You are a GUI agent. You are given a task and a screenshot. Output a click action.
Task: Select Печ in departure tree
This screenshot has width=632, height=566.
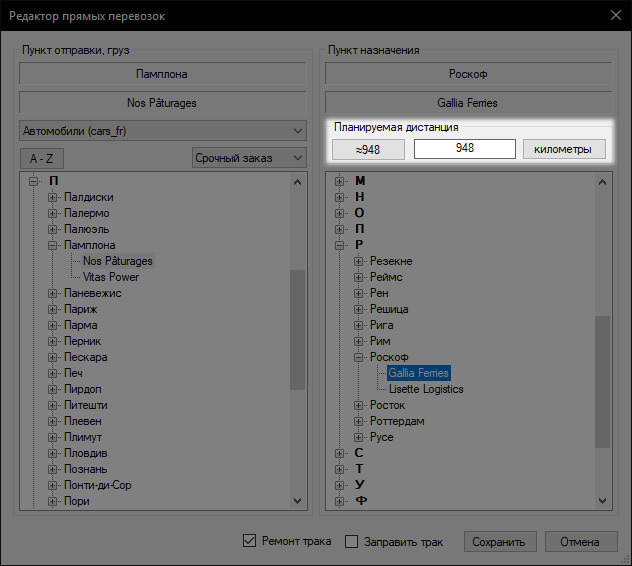[x=73, y=373]
